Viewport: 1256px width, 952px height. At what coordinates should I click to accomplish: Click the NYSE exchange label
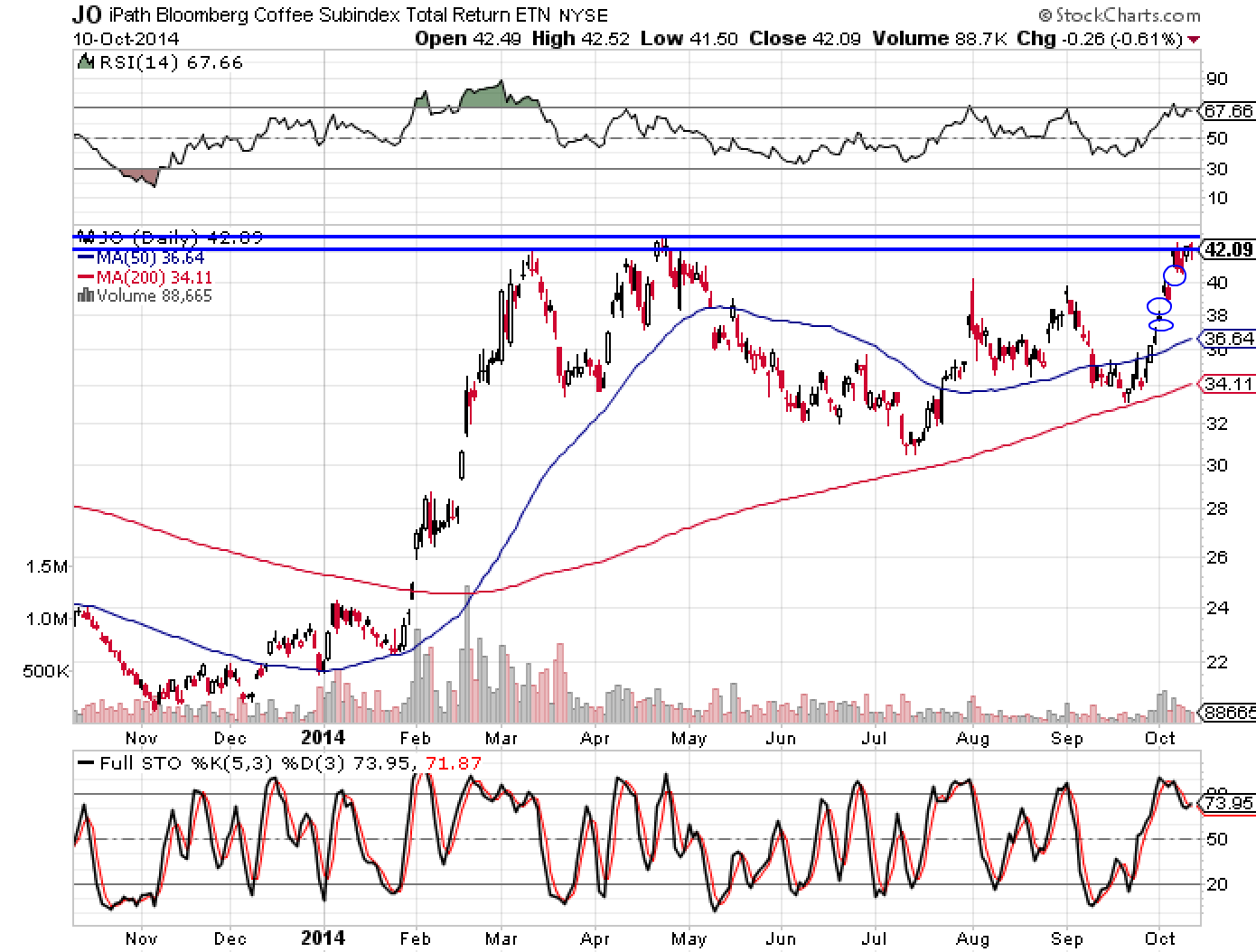coord(583,15)
